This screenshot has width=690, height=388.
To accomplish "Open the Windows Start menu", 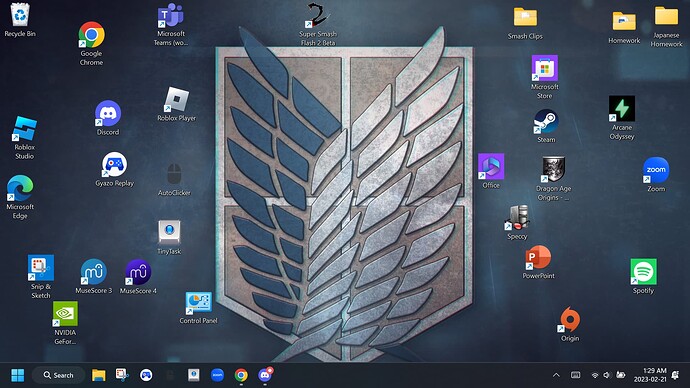I will (x=18, y=375).
